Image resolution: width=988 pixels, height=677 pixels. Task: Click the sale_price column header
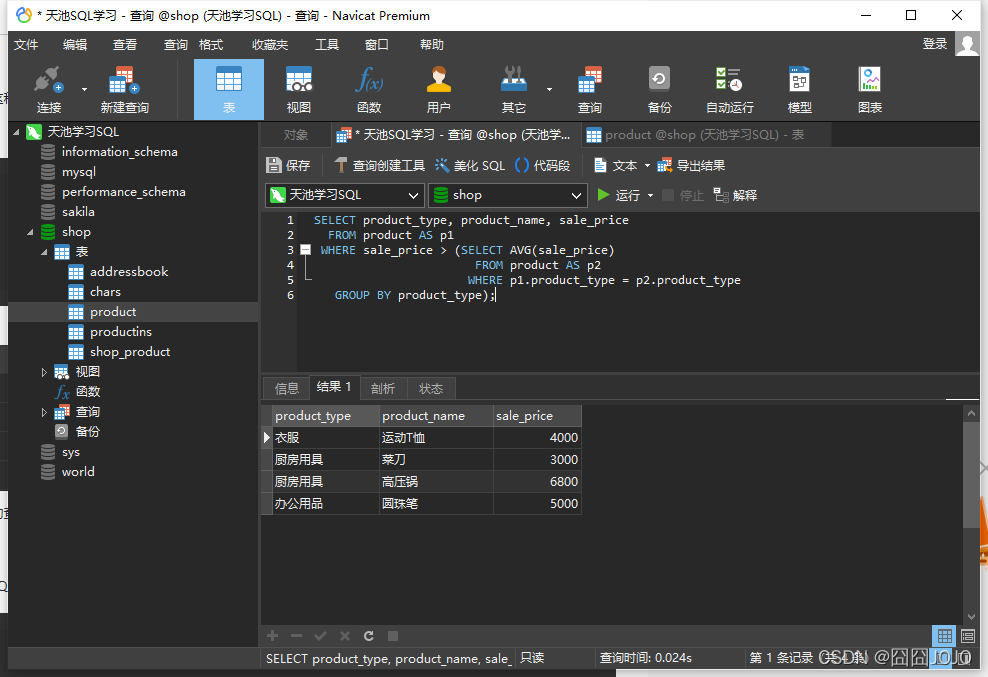tap(537, 416)
